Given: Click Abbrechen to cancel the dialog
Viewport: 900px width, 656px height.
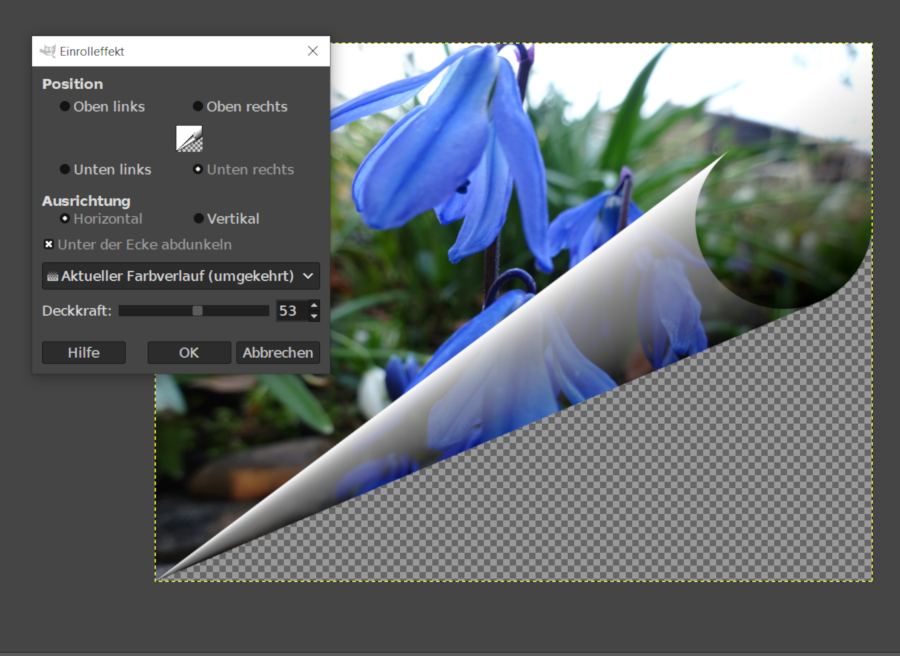Looking at the screenshot, I should coord(278,352).
